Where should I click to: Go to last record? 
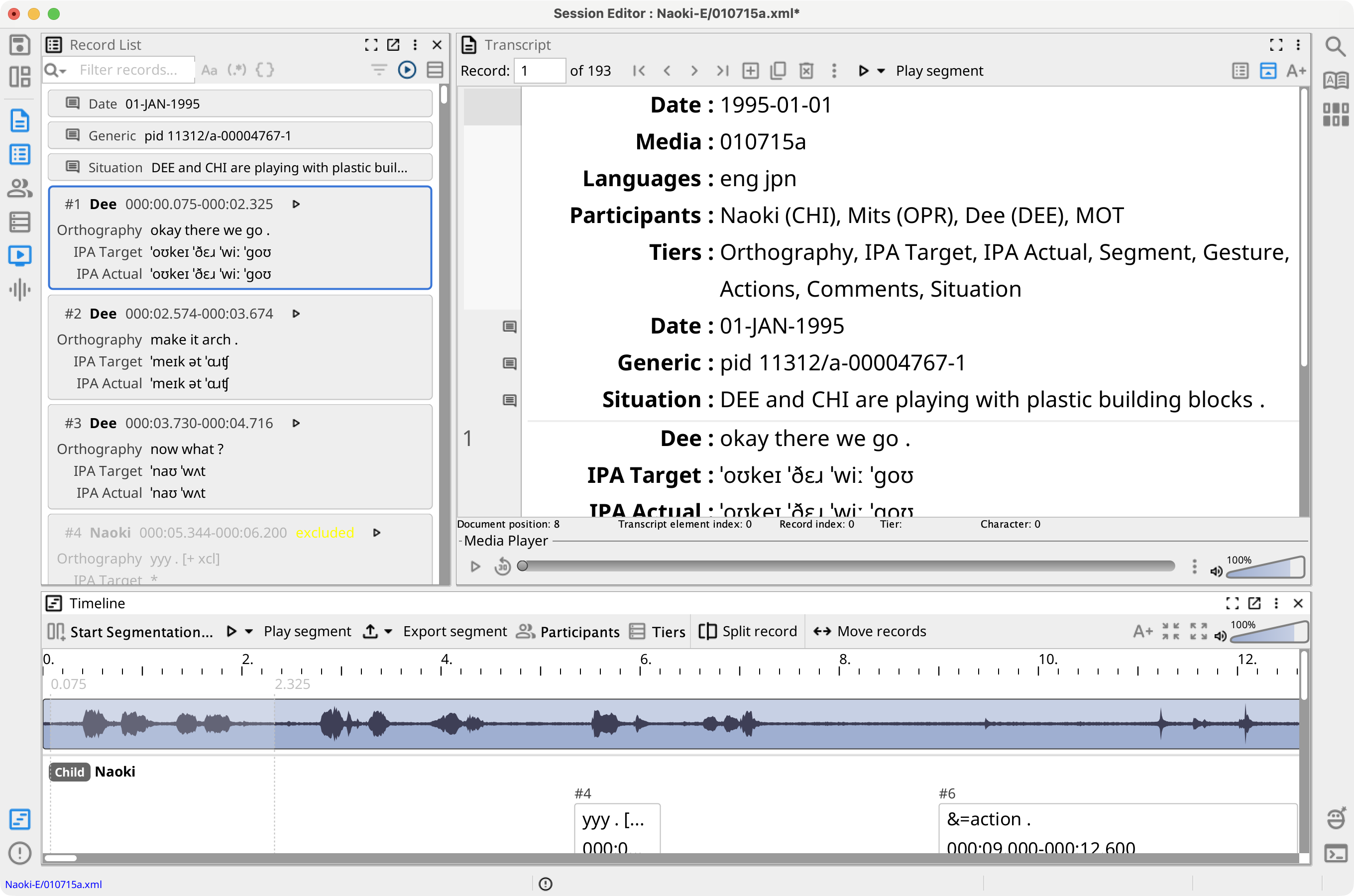722,71
